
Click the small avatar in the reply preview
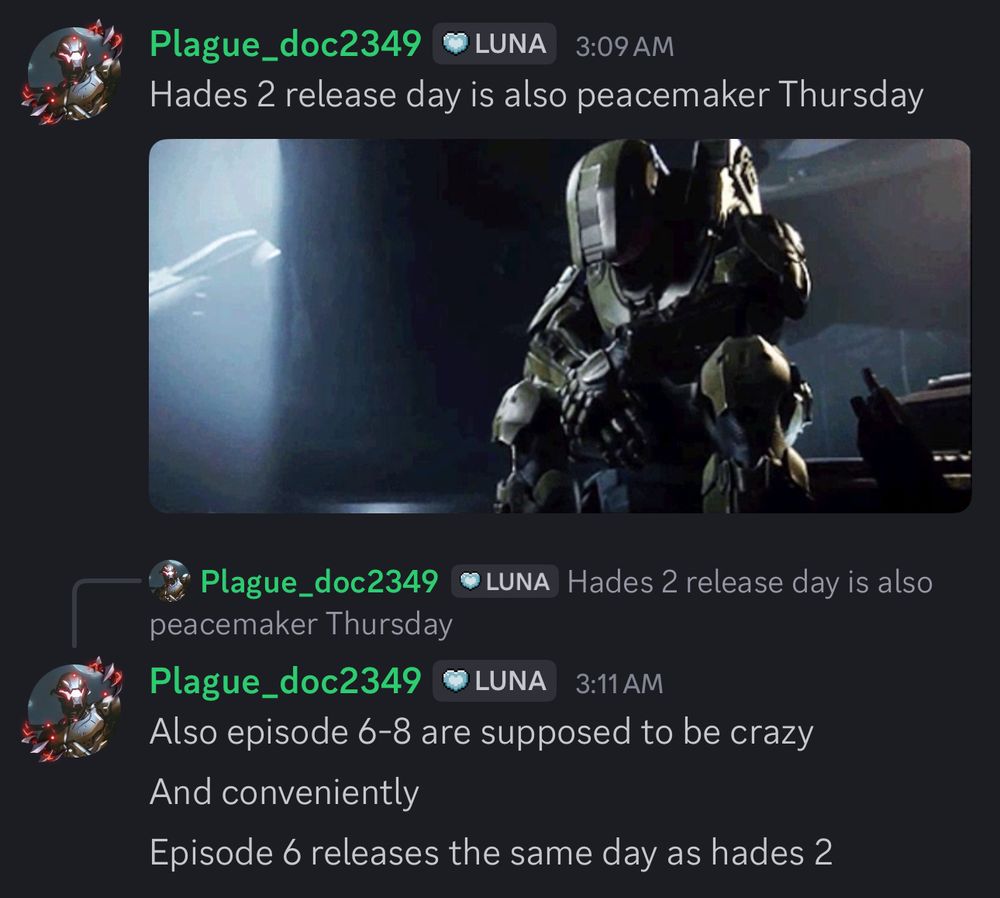coord(169,580)
